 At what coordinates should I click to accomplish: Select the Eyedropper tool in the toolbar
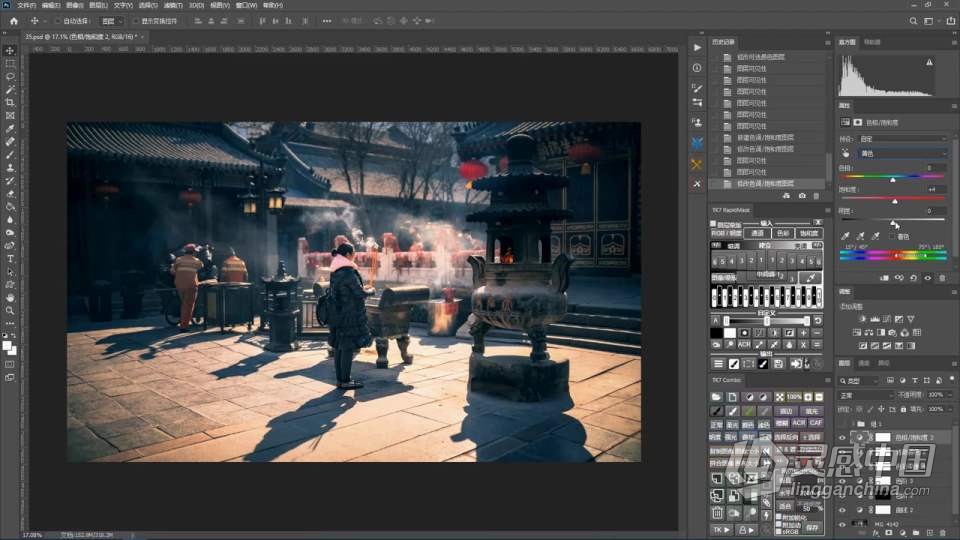click(x=10, y=129)
